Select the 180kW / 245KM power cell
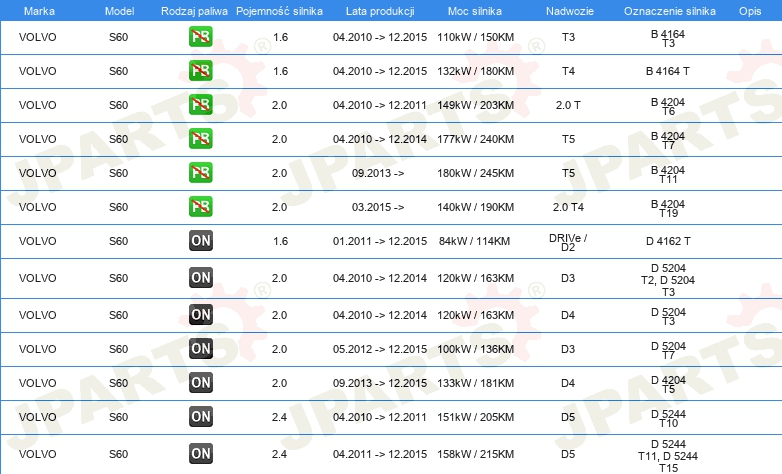The image size is (782, 474). point(475,173)
